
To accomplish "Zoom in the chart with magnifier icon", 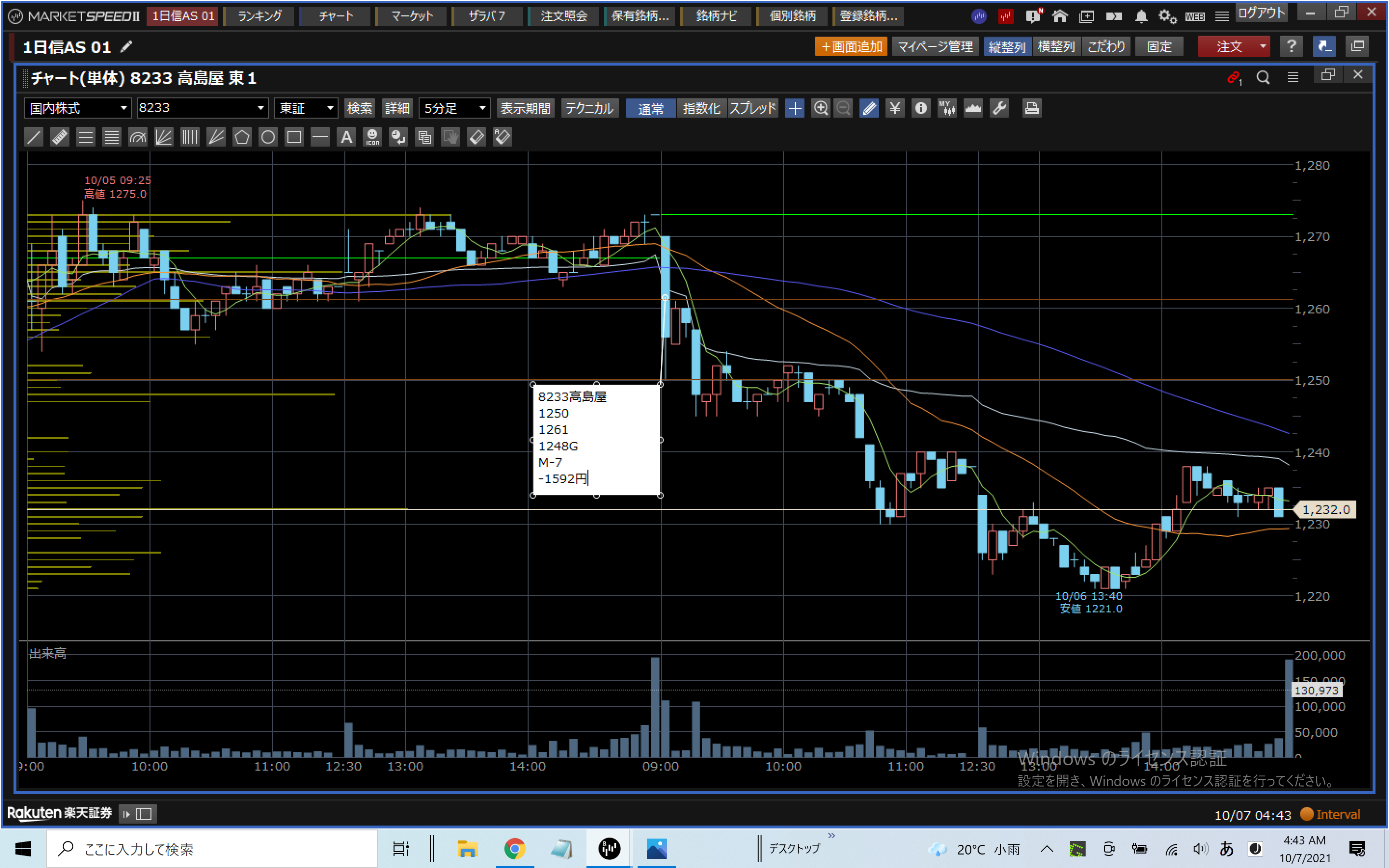I will click(821, 108).
